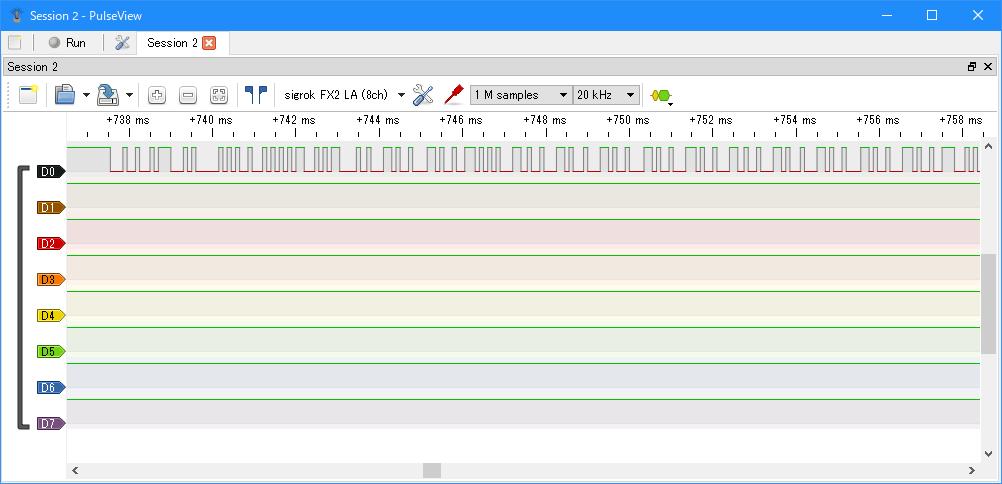Open a capture file with folder icon
The image size is (1002, 484).
point(65,95)
